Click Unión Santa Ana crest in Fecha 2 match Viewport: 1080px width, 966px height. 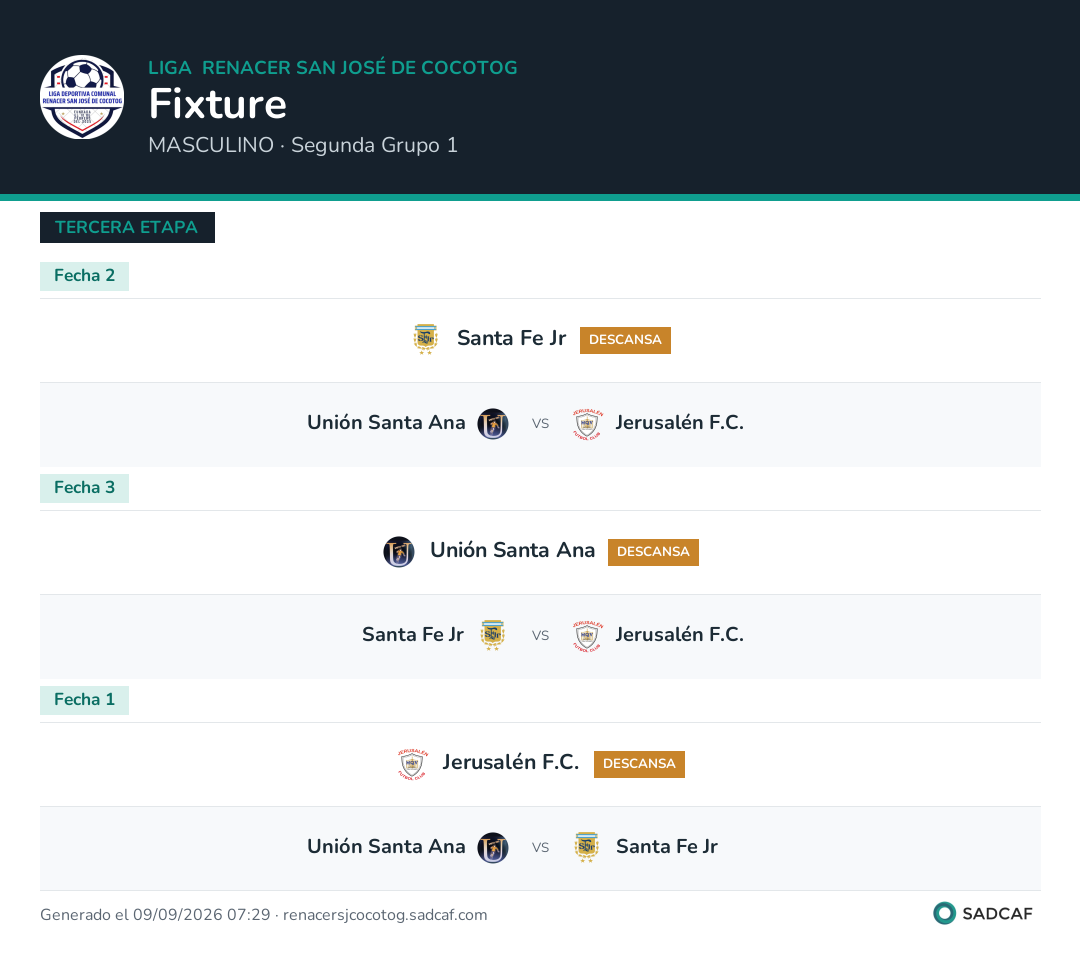pos(493,424)
